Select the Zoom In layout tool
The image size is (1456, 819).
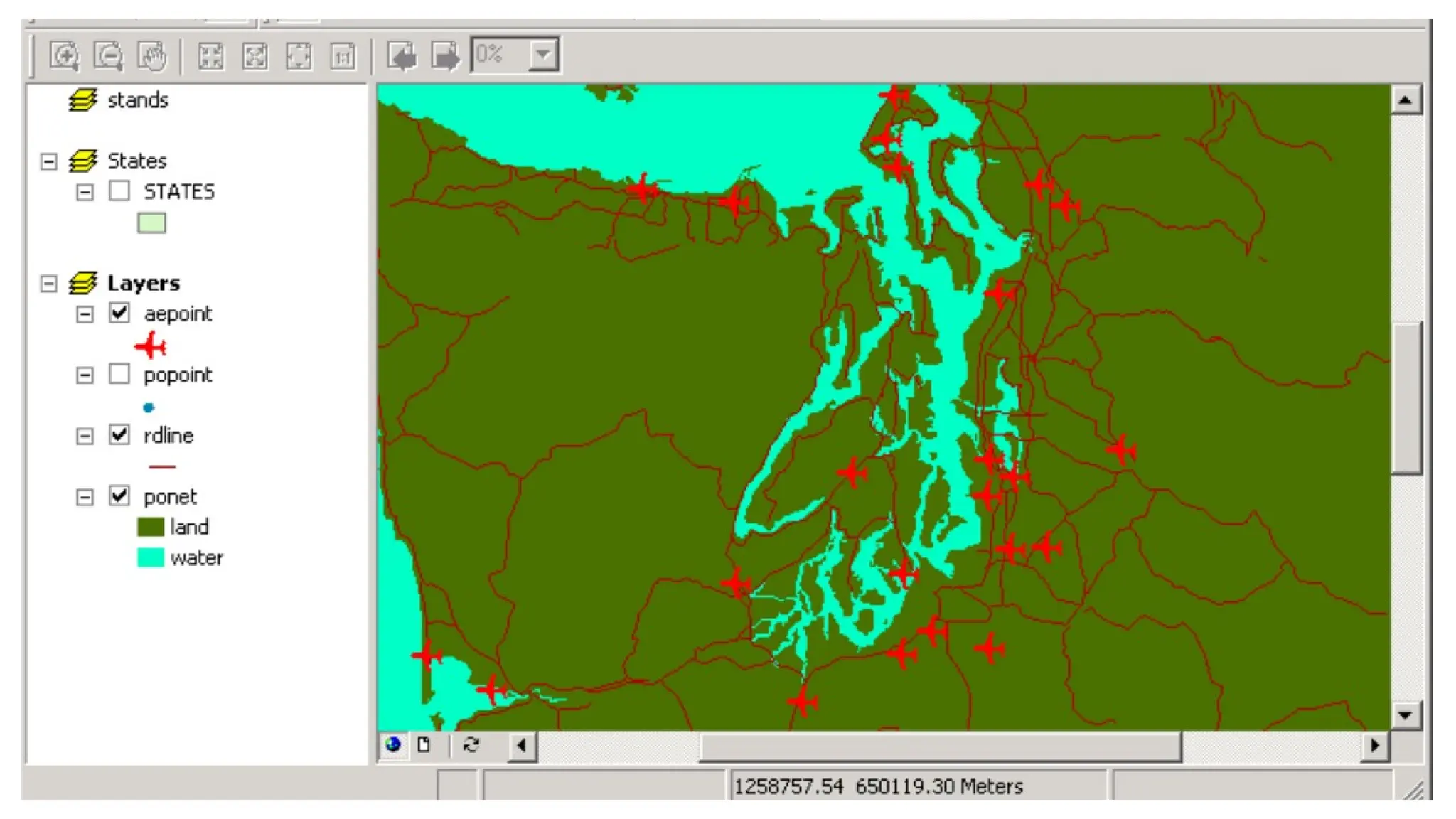[x=64, y=55]
